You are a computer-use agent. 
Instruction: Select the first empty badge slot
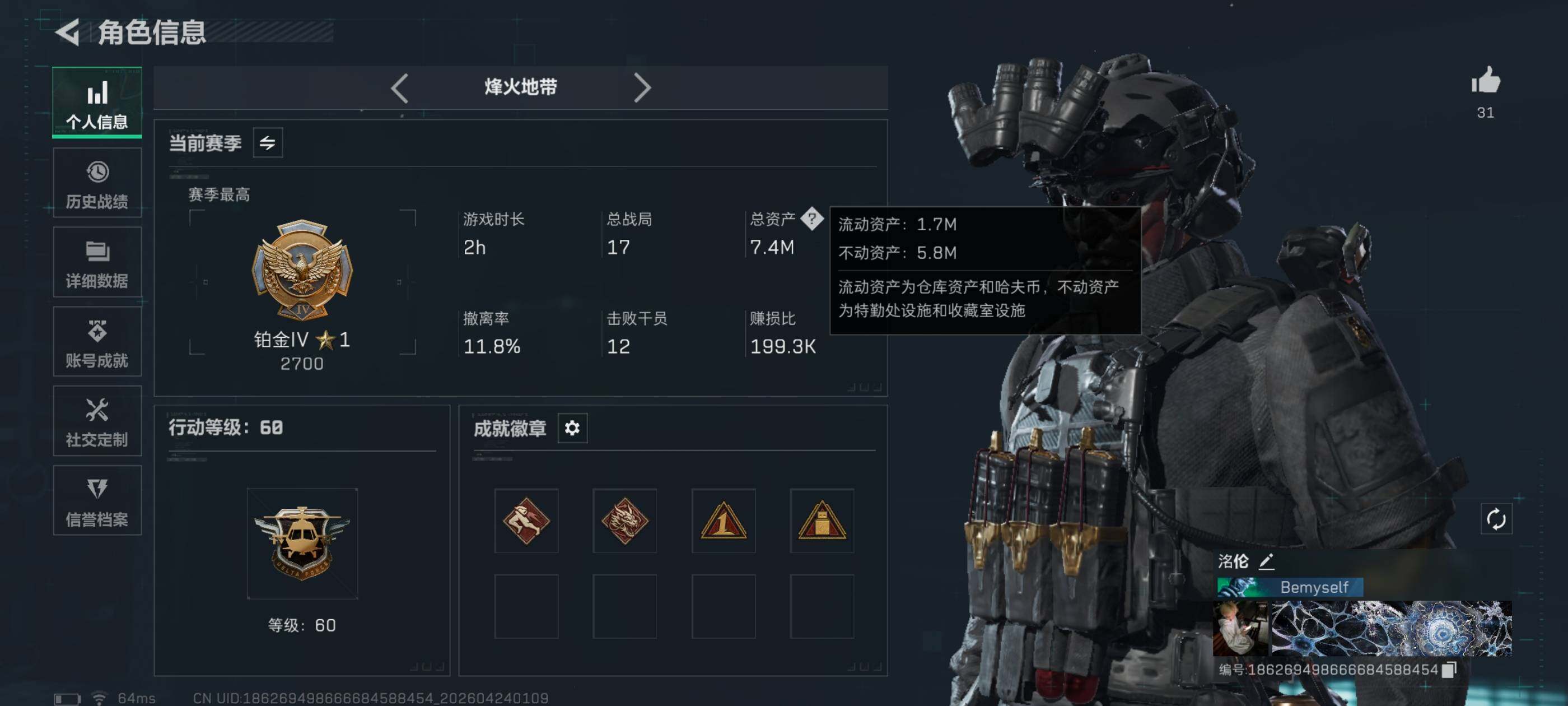[x=526, y=606]
